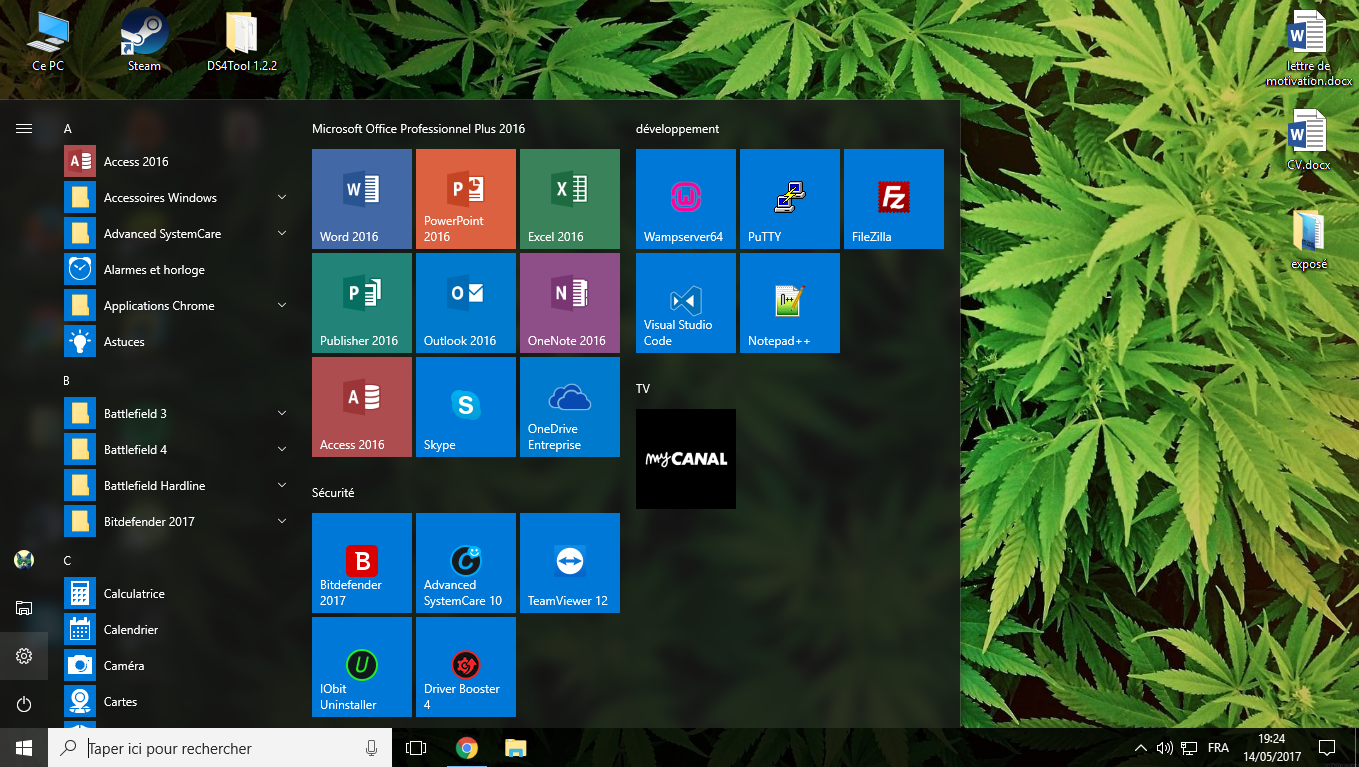The width and height of the screenshot is (1359, 767).
Task: Open the PuTTY tile
Action: pyautogui.click(x=790, y=199)
